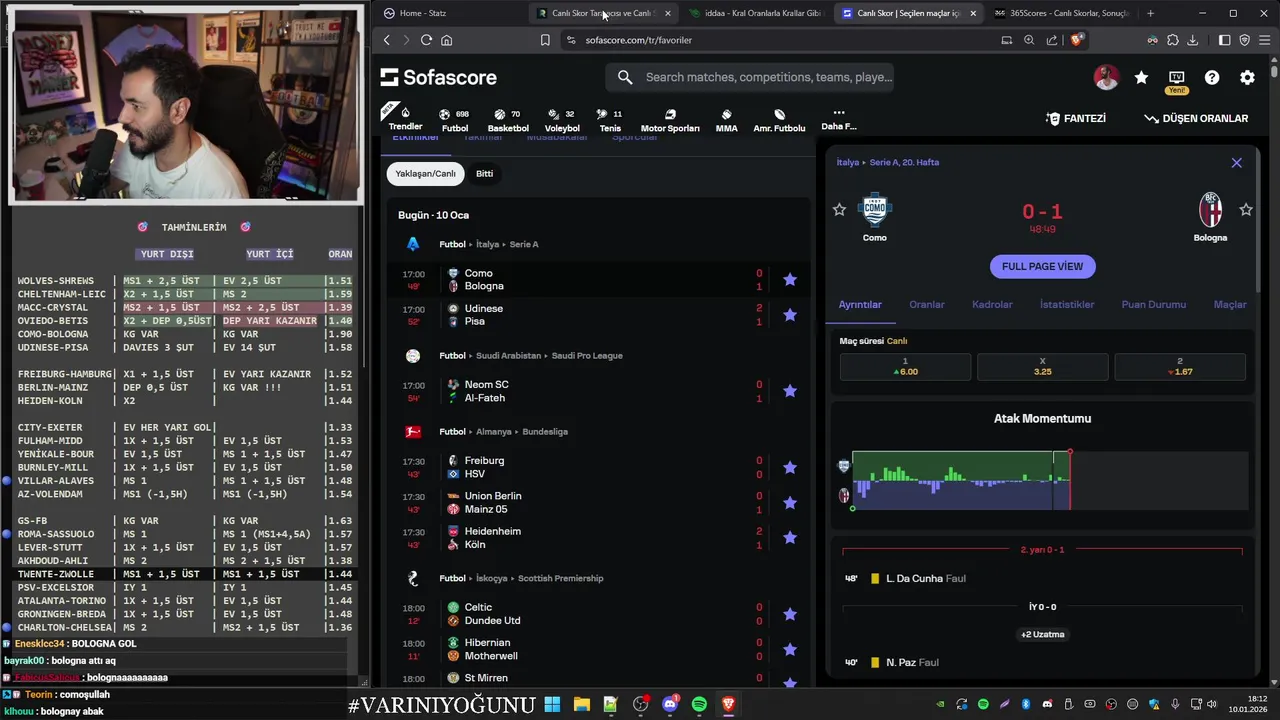The width and height of the screenshot is (1280, 720).
Task: Toggle favorite star for Freiburg vs HSV
Action: click(790, 467)
